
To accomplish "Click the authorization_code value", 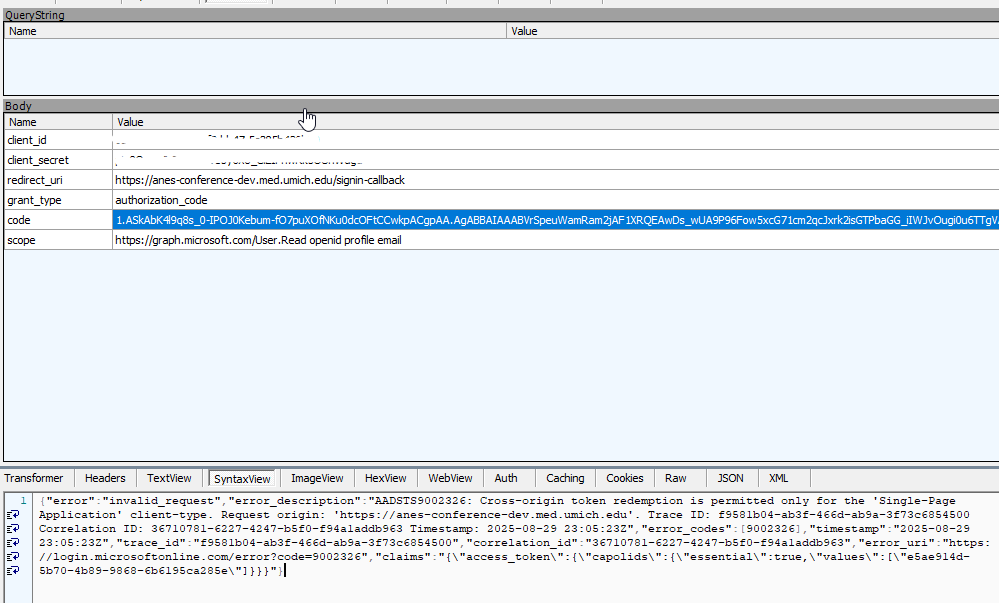I will [161, 200].
